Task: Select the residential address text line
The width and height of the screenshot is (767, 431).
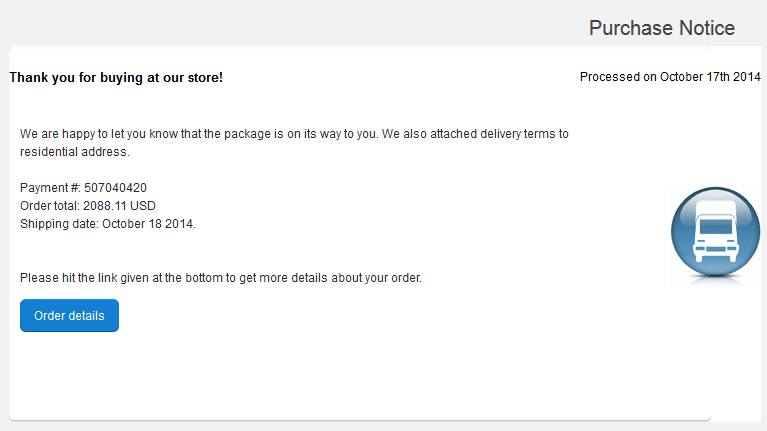Action: click(75, 152)
